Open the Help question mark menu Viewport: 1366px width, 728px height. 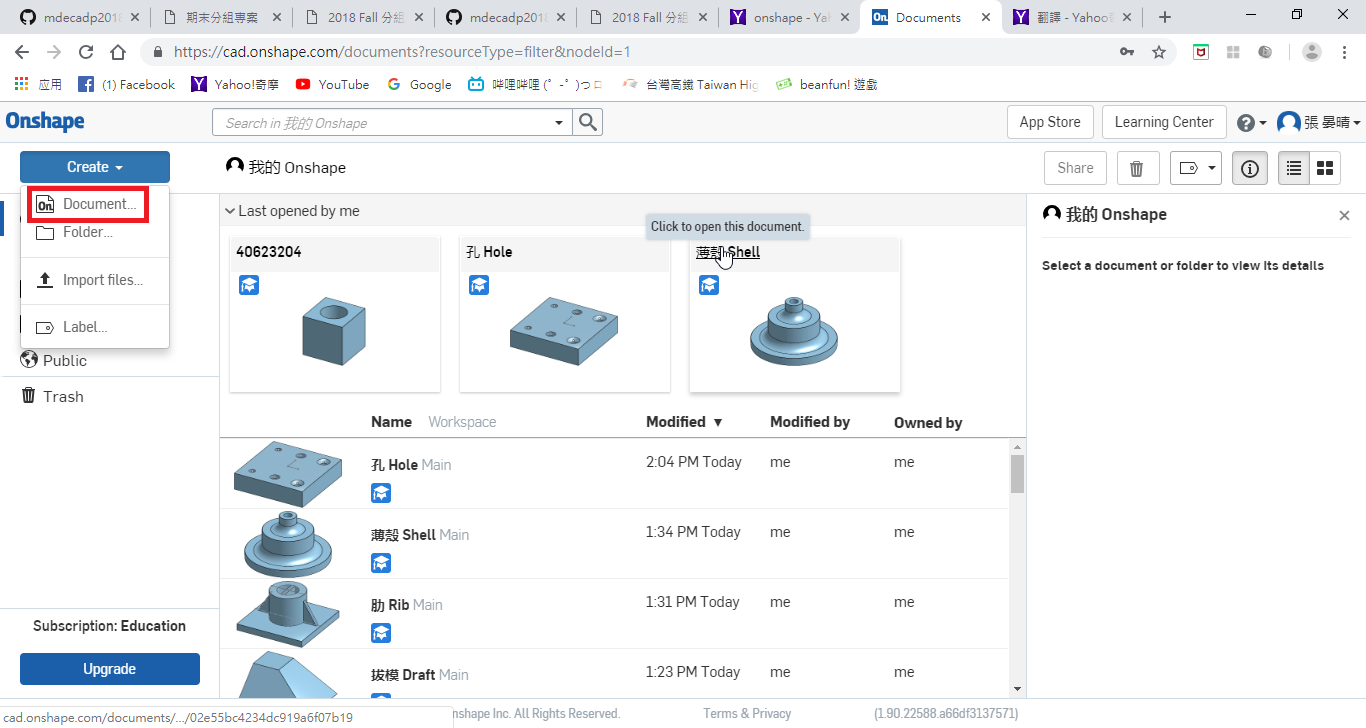tap(1246, 122)
